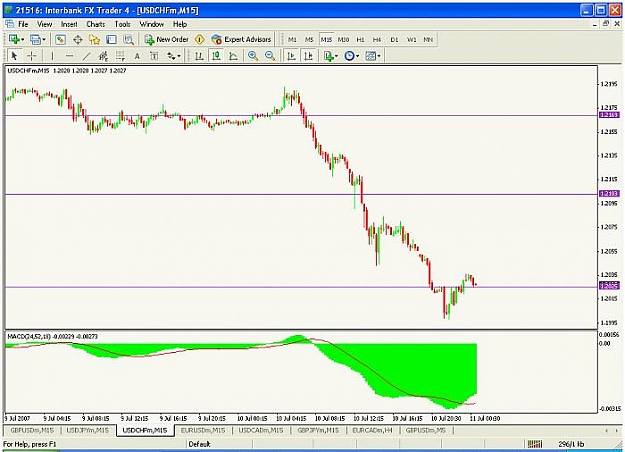Switch timeframe to H1
625x452 pixels.
click(360, 39)
